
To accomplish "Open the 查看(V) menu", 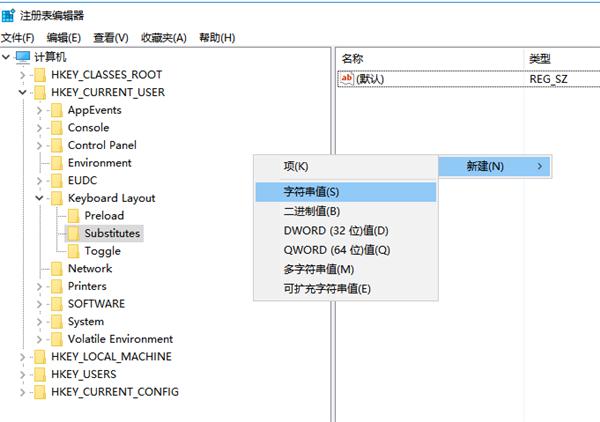I will (x=111, y=38).
